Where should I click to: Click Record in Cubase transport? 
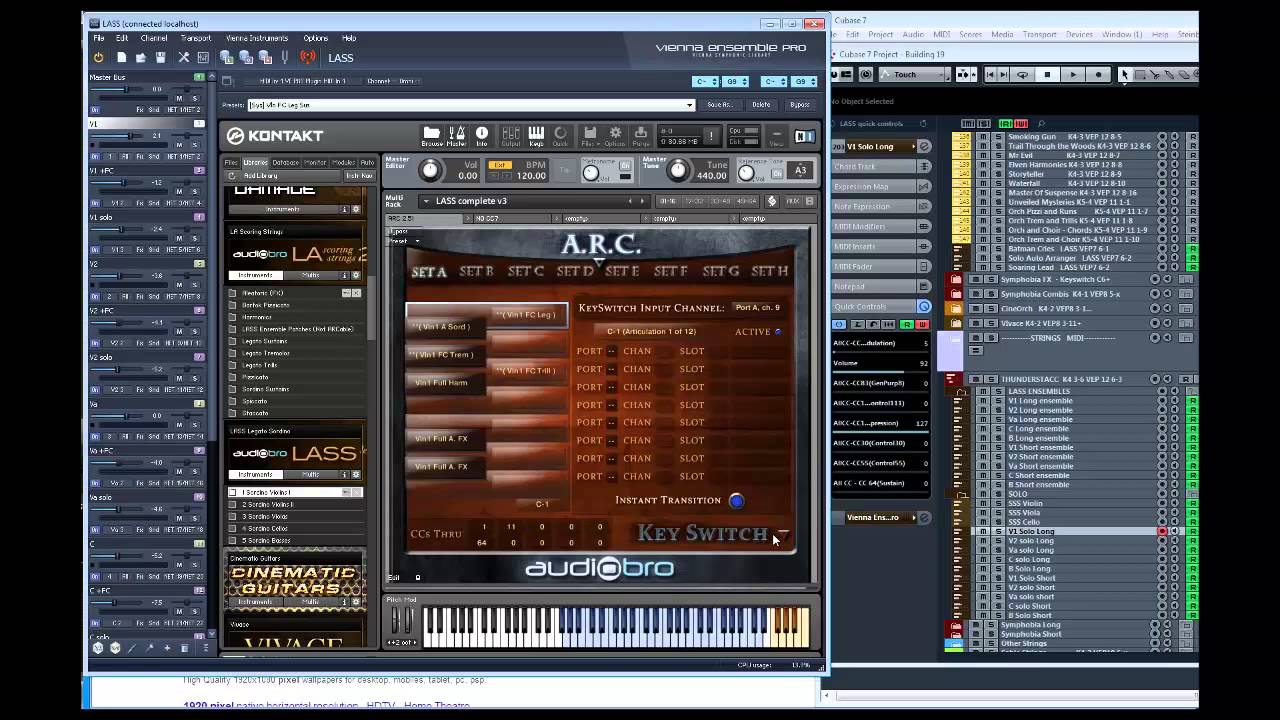[1098, 74]
